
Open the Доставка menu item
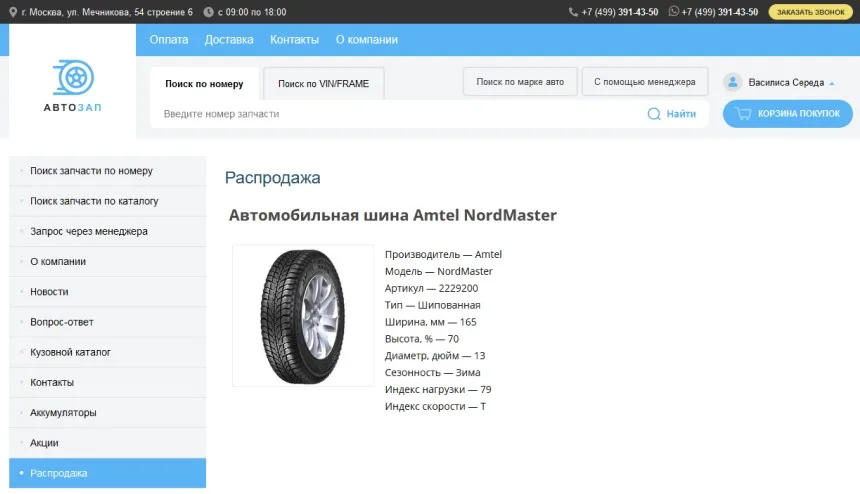coord(229,39)
